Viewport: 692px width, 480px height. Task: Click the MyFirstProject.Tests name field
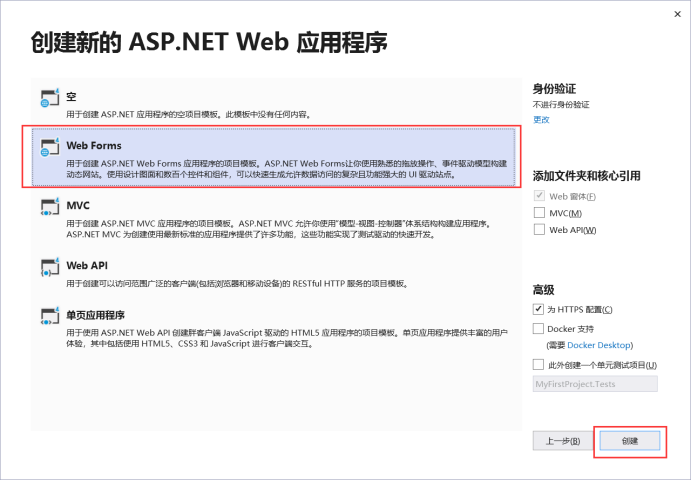[x=595, y=384]
